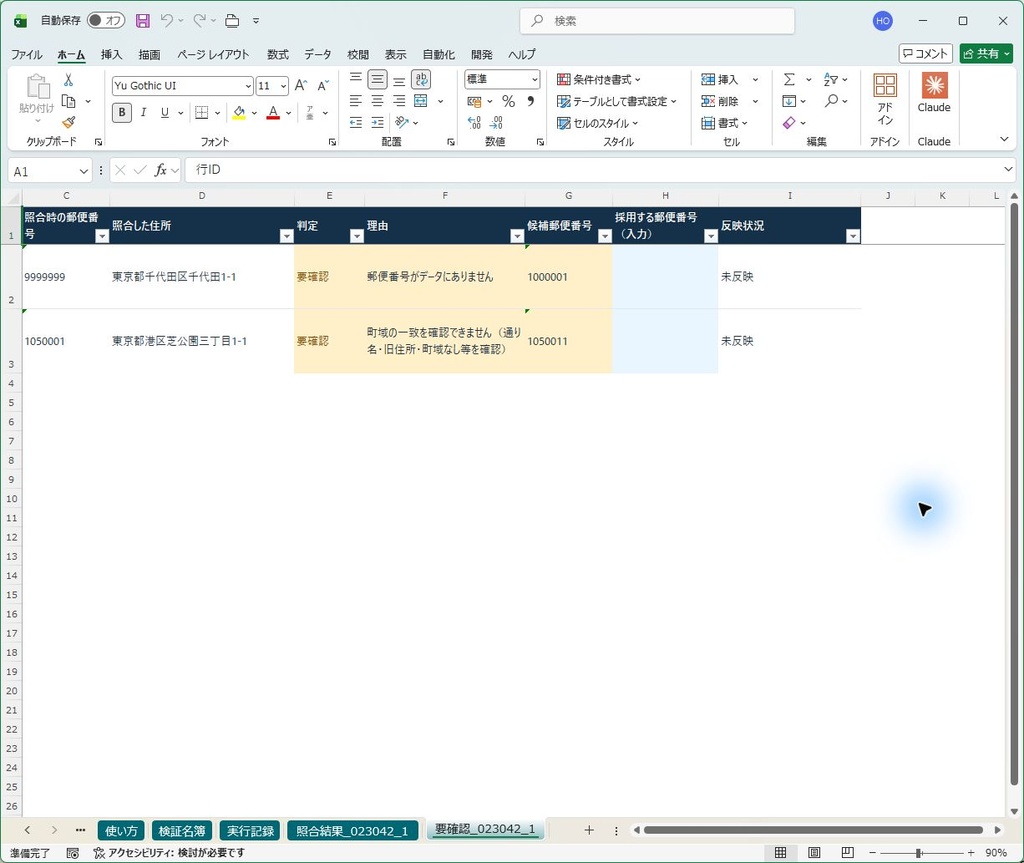This screenshot has height=863, width=1024.
Task: Click the Save icon in title bar
Action: 142,21
